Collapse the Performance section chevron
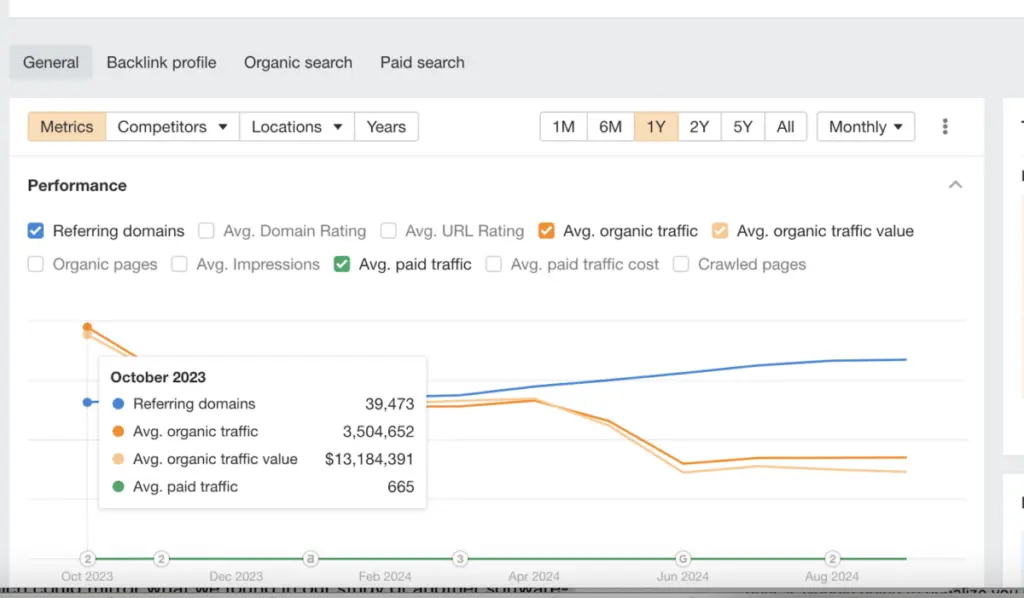The height and width of the screenshot is (598, 1024). tap(955, 185)
